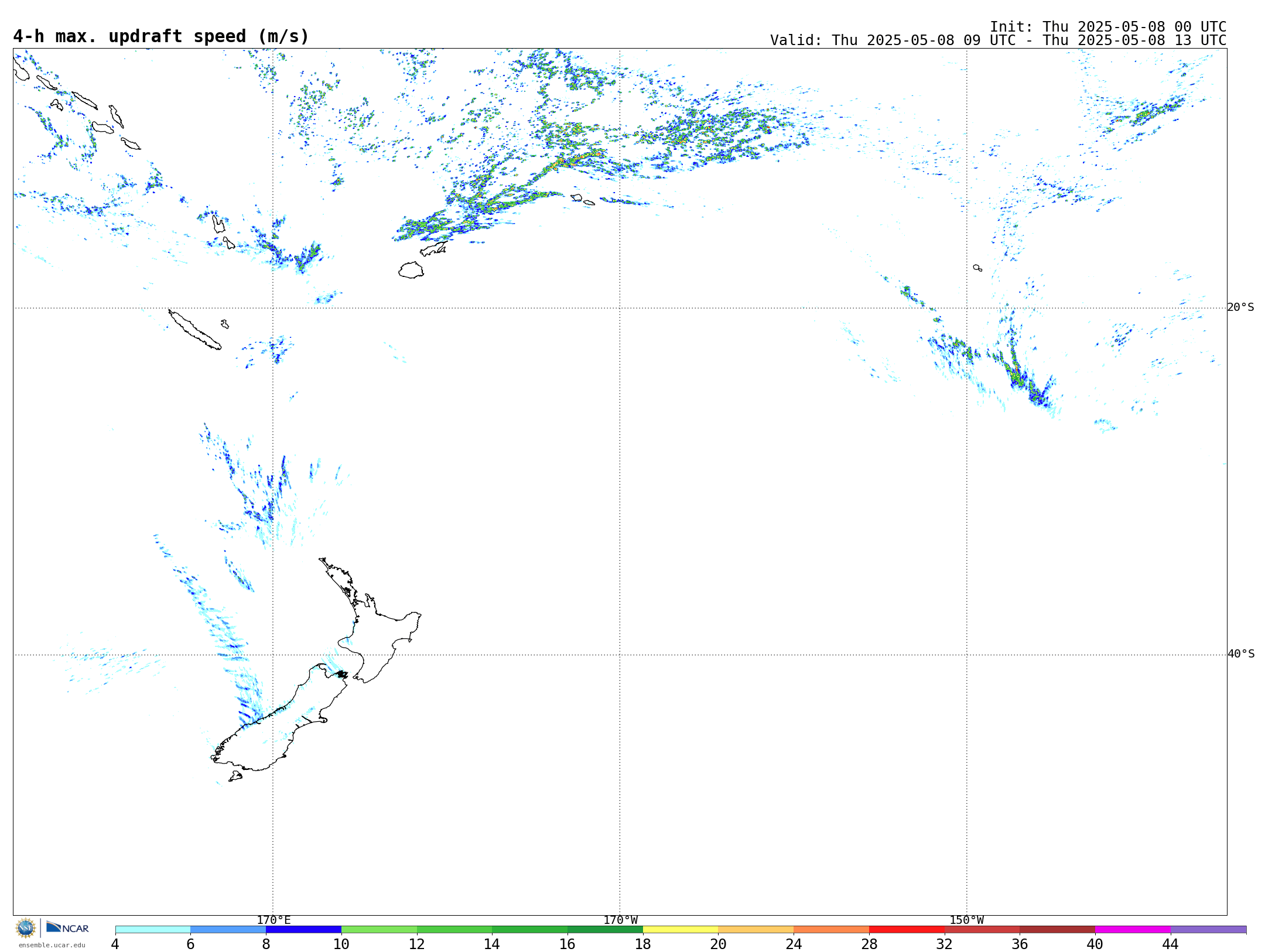Screen dimensions: 1265x952
Task: Click the 170°E longitude label
Action: point(273,920)
